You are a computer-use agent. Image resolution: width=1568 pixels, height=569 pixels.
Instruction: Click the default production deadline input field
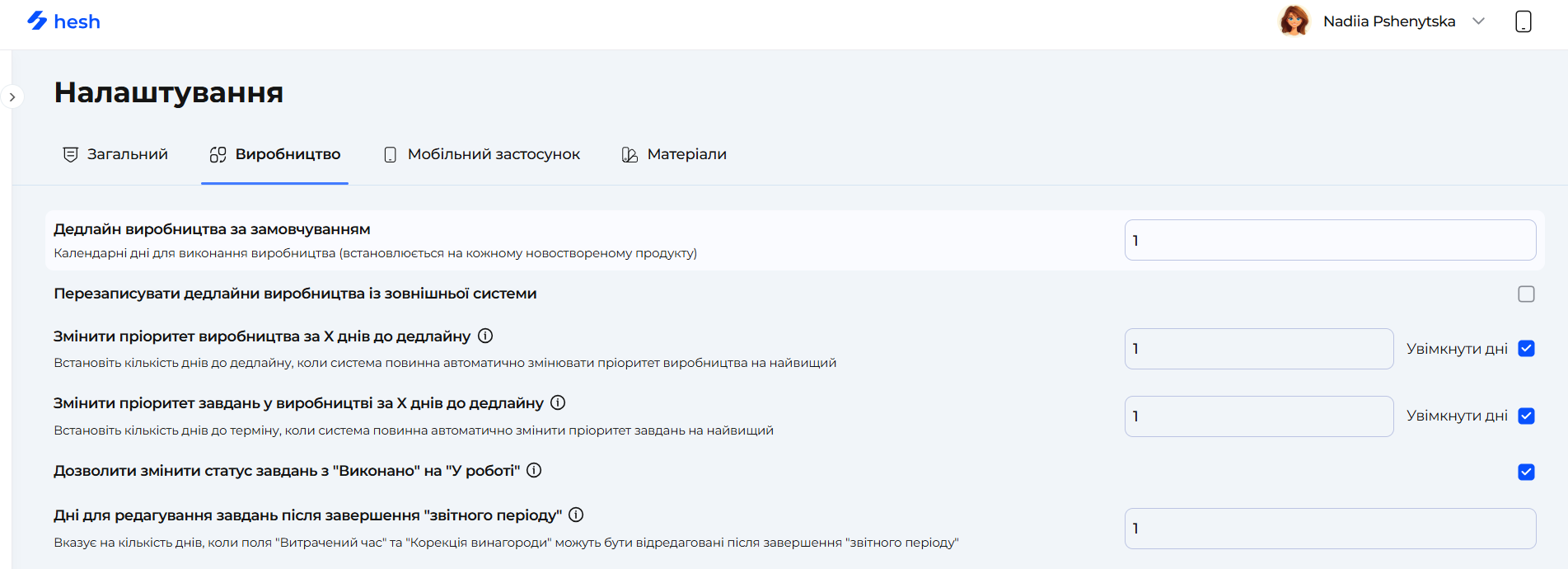1329,240
